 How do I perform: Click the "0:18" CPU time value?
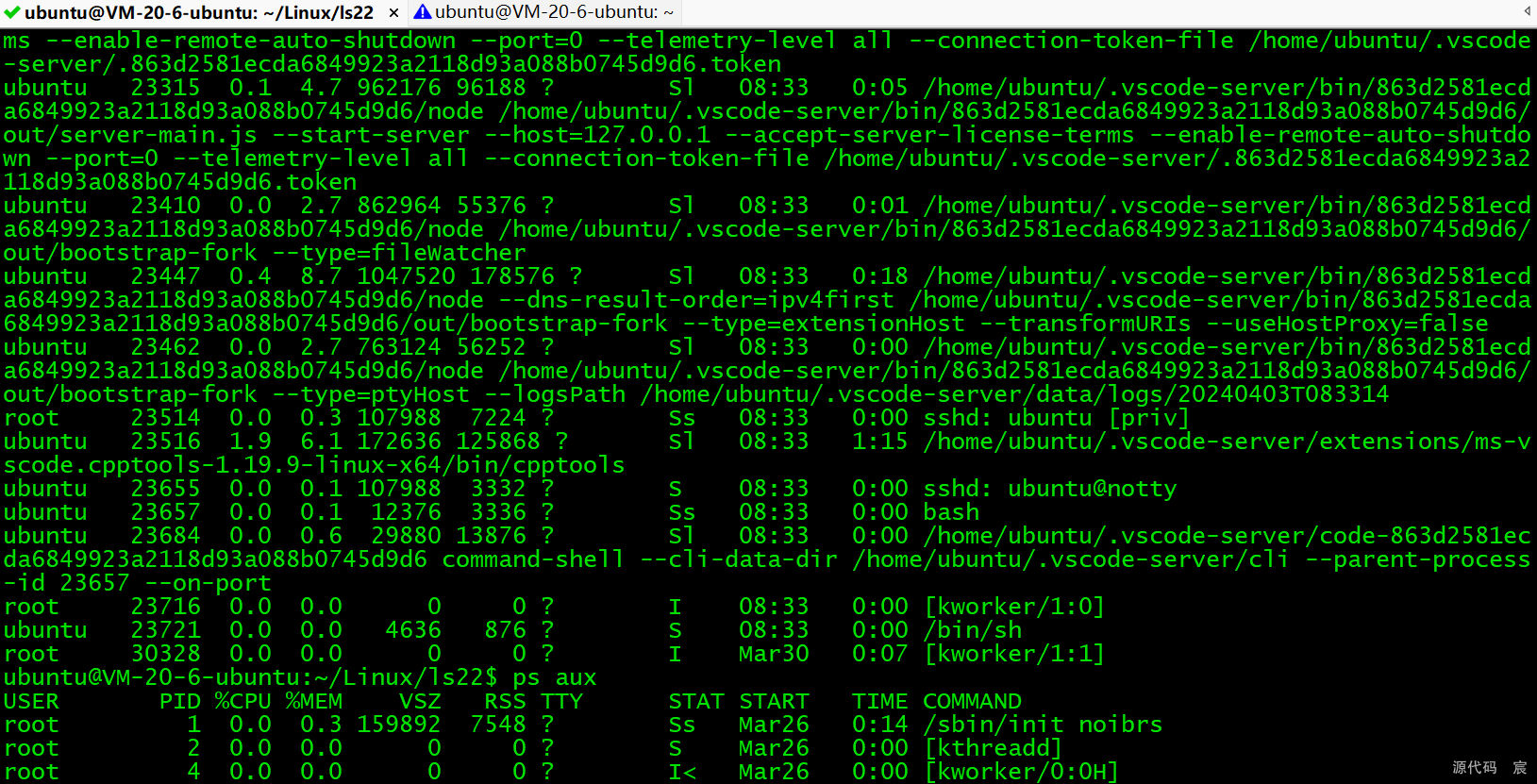coord(880,276)
